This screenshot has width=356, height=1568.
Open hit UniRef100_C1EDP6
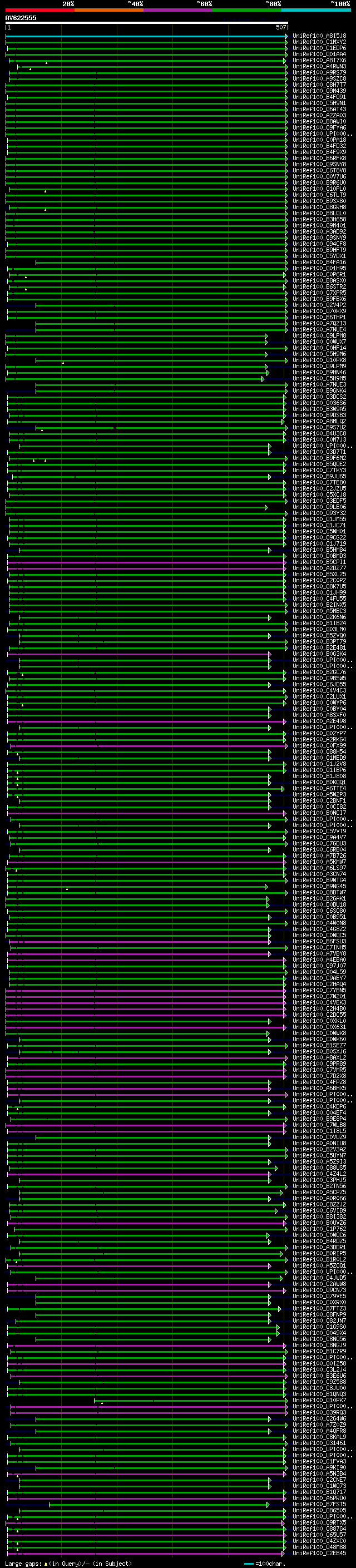tap(319, 48)
